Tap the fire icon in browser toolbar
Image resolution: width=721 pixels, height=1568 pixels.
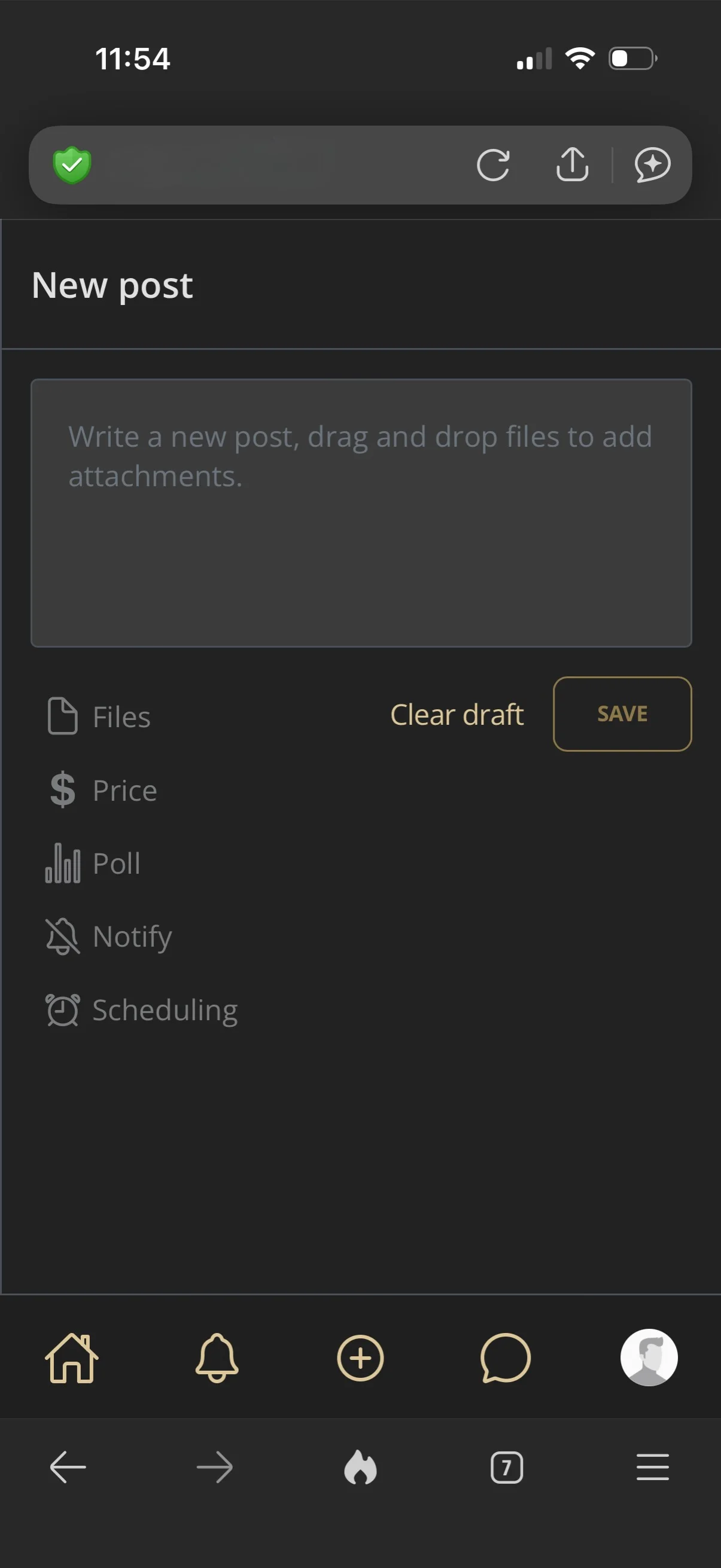pos(360,1467)
